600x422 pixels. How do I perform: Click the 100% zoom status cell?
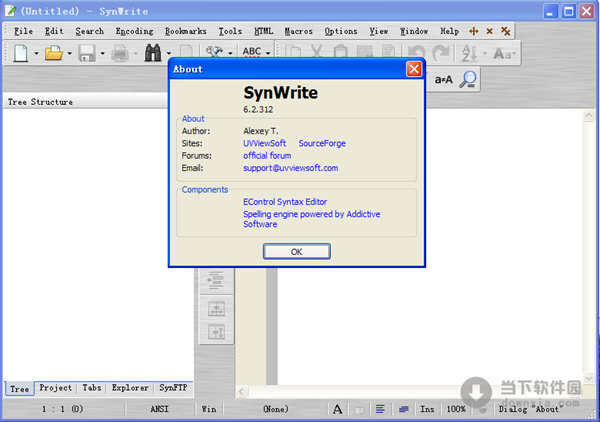point(456,409)
